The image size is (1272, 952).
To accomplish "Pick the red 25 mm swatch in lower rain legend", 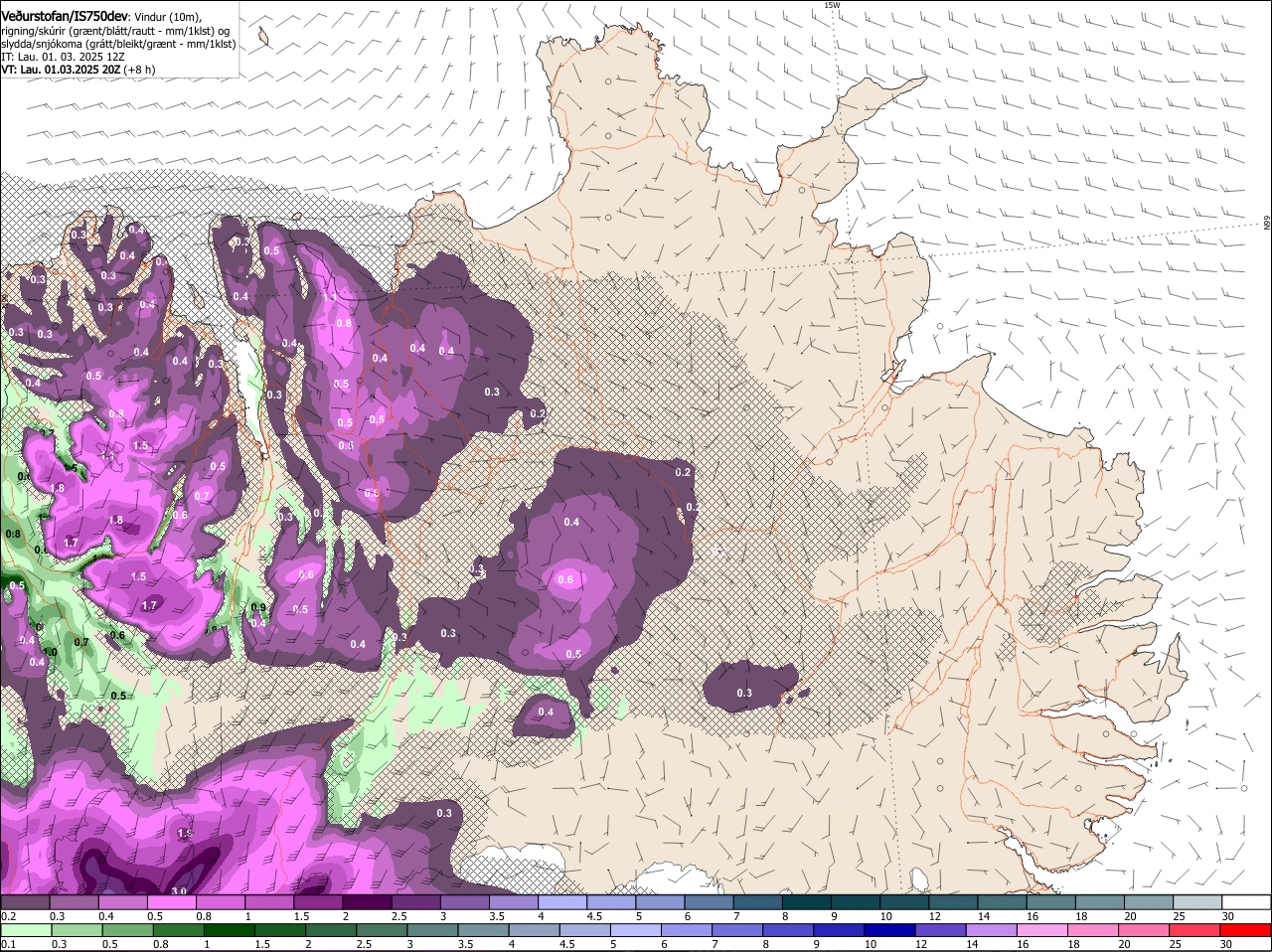I will click(1195, 929).
